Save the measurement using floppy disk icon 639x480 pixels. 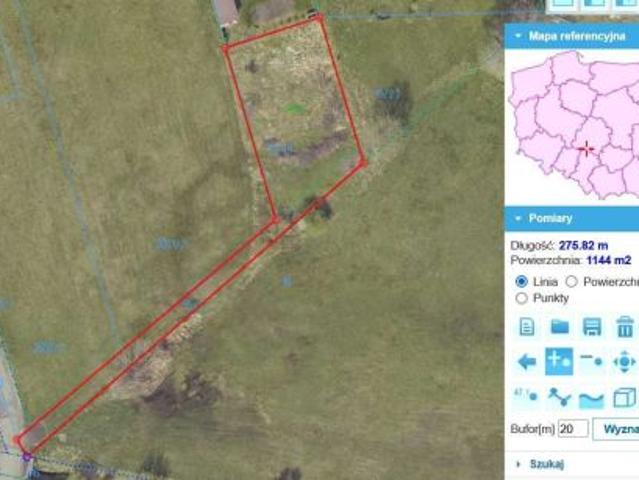coord(592,327)
